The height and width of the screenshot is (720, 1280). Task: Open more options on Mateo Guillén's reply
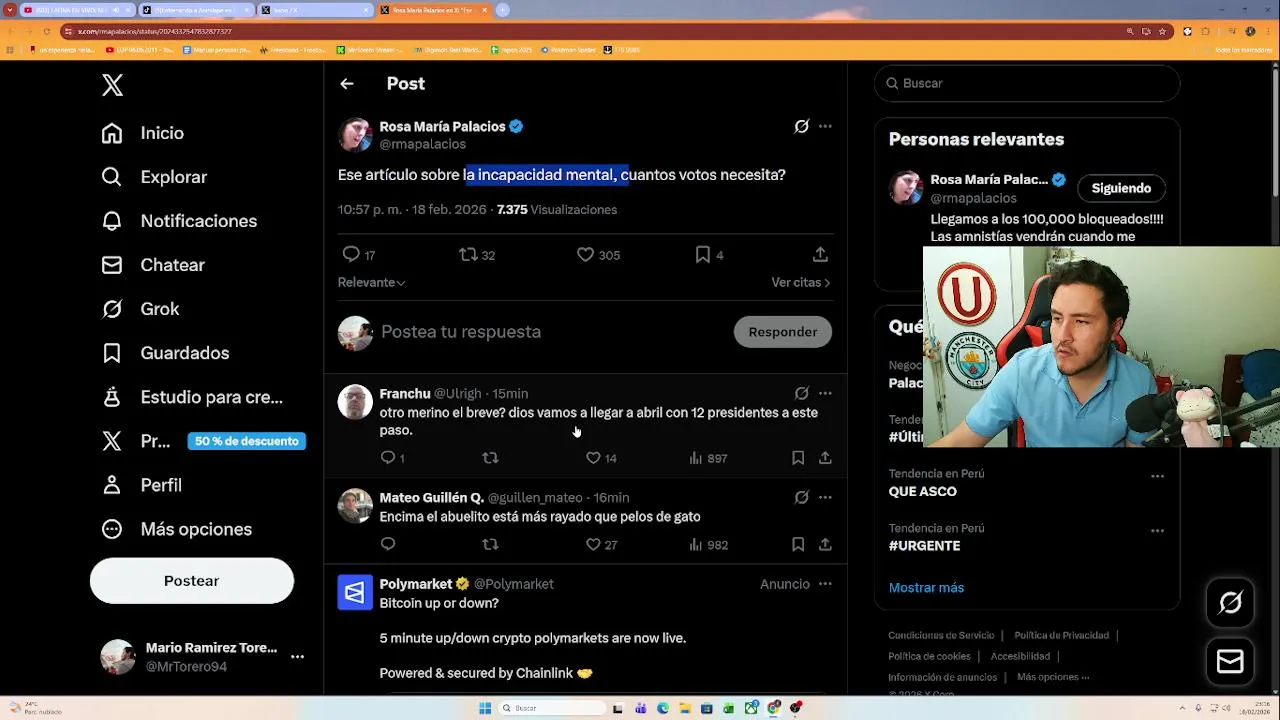pos(825,497)
